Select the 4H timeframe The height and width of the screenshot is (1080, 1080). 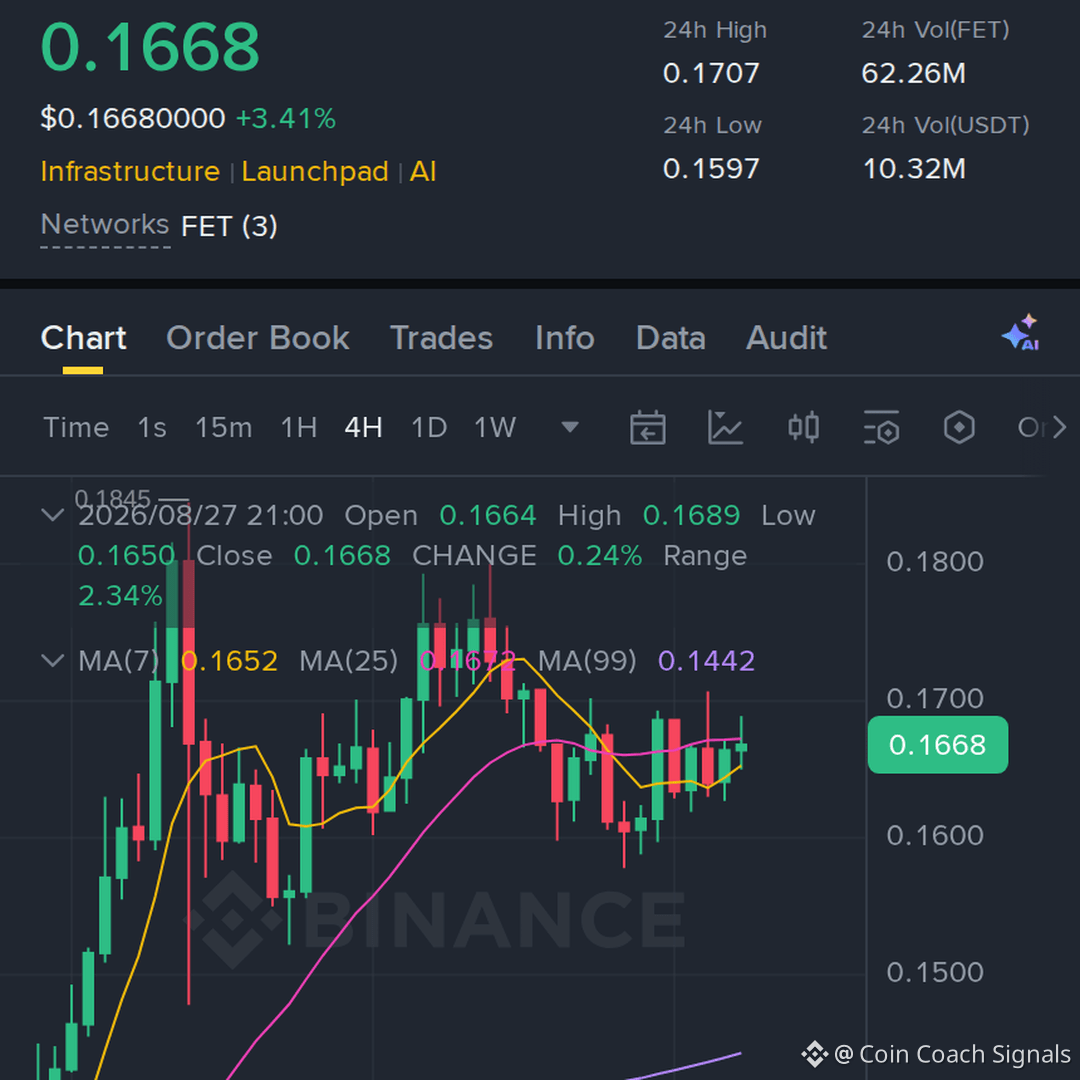click(x=364, y=428)
